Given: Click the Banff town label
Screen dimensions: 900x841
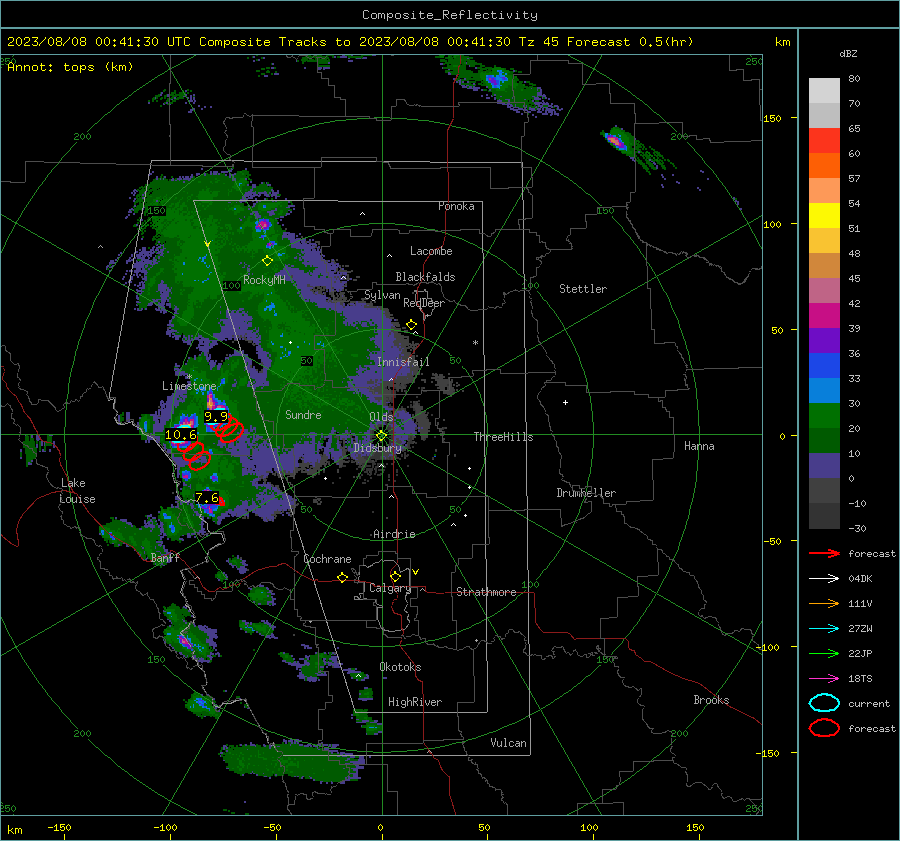Looking at the screenshot, I should click(x=165, y=557).
